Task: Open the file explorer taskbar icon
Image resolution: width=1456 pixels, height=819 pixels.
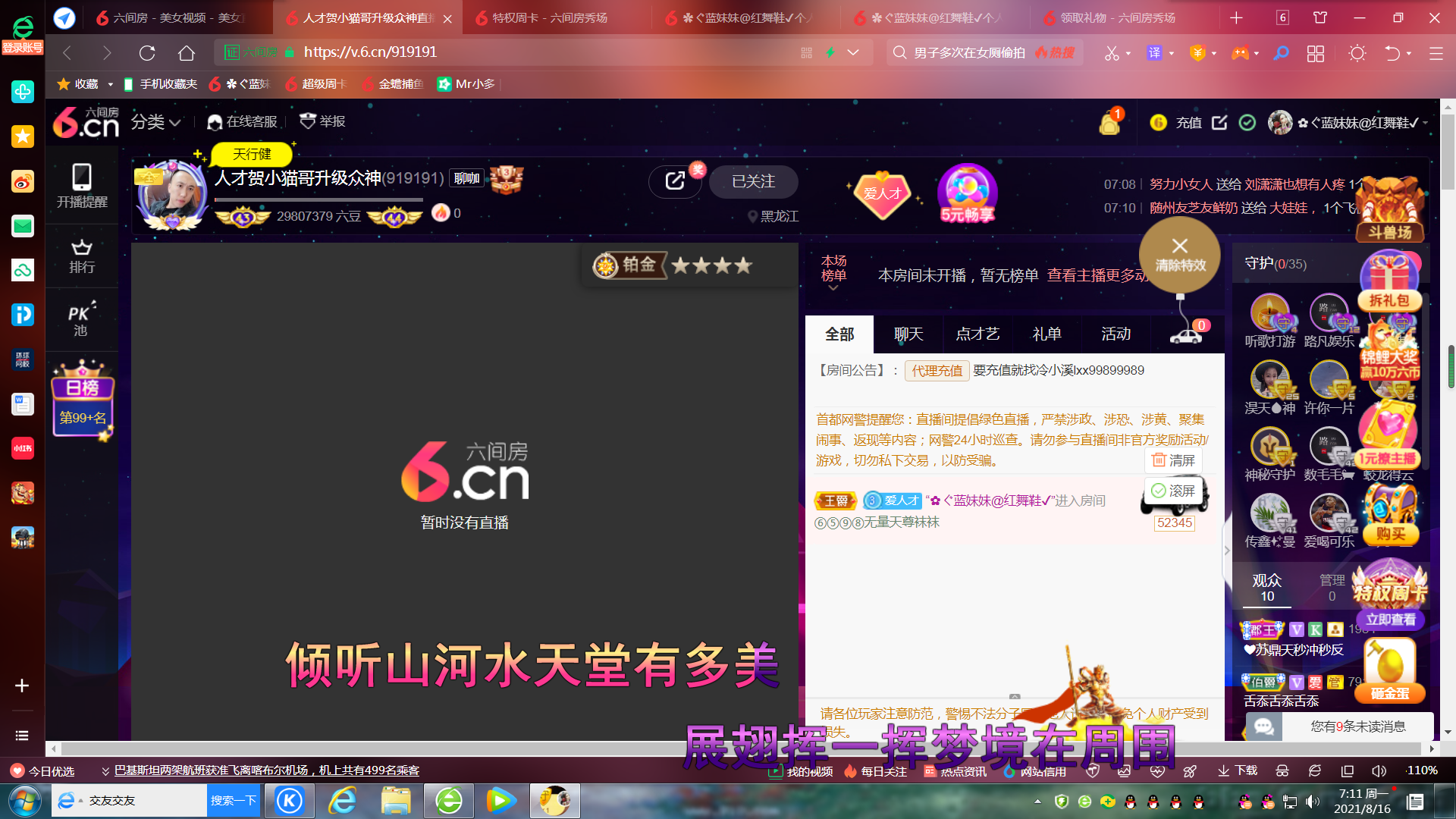Action: click(396, 801)
